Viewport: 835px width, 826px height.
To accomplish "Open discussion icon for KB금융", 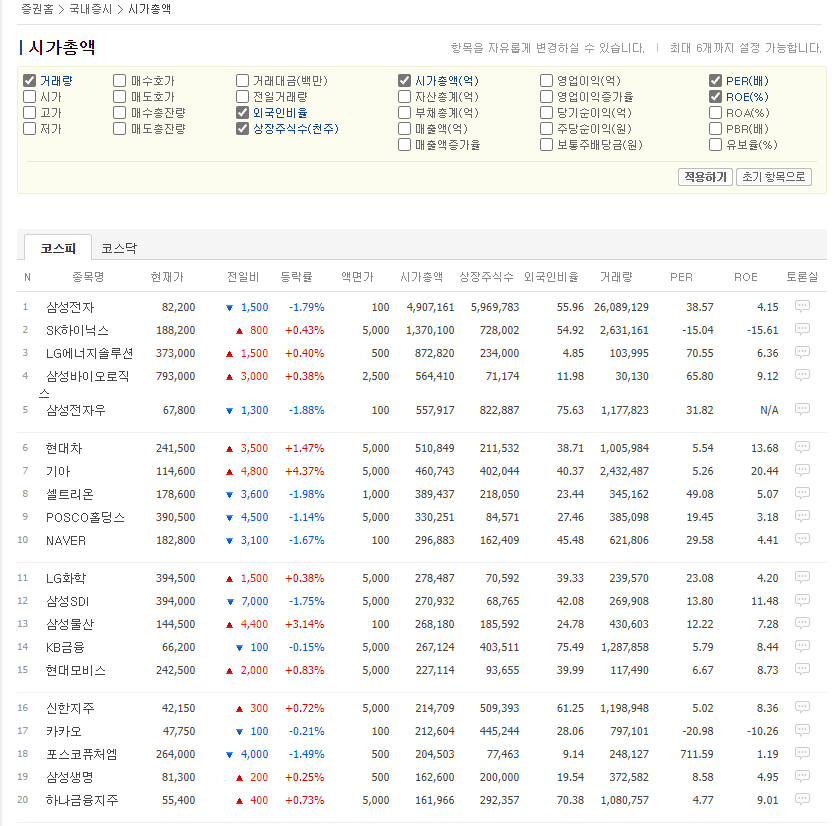I will [802, 646].
